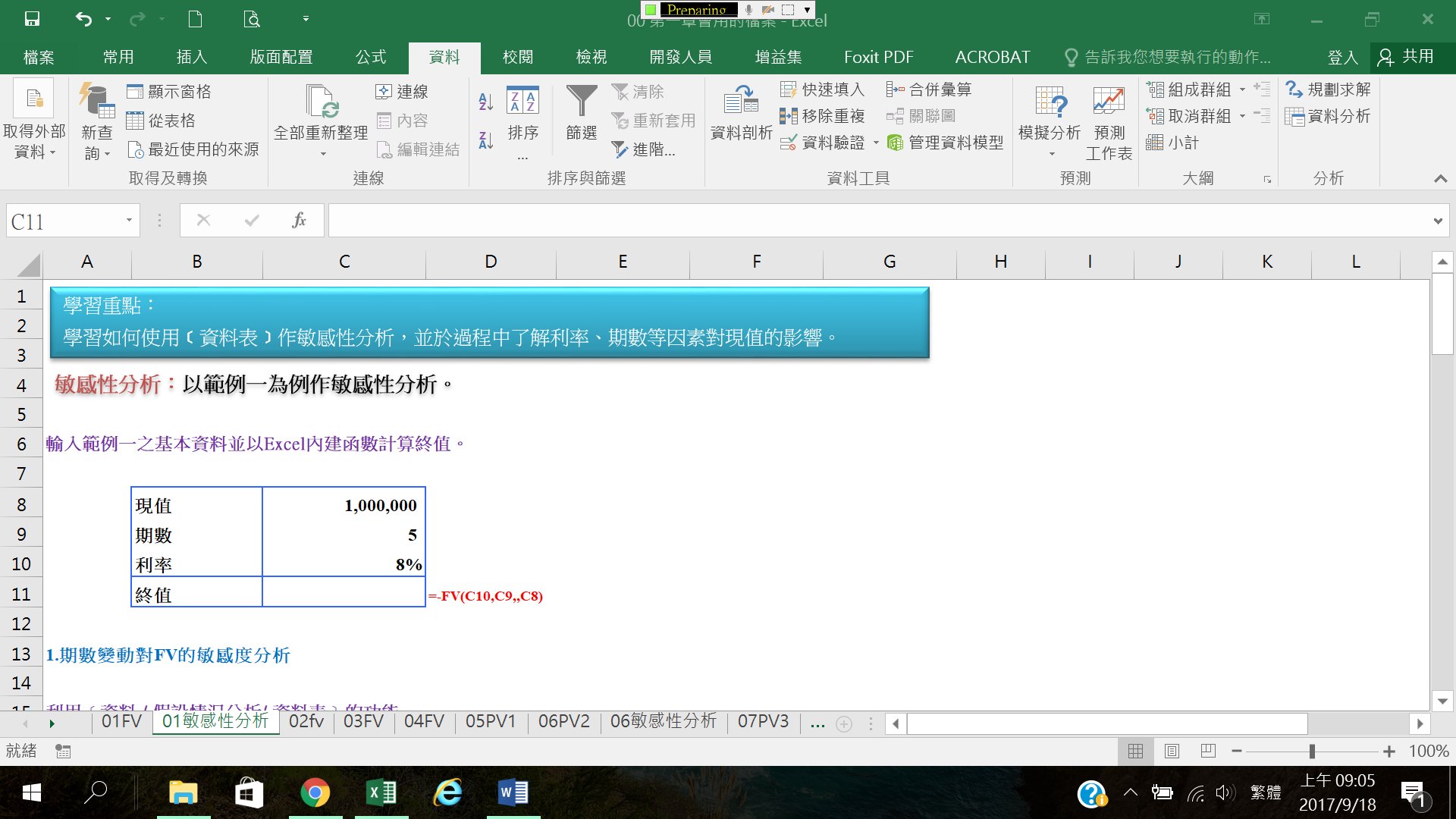The image size is (1456, 819).
Task: Open the 檔案 (File) tab
Action: click(x=39, y=57)
